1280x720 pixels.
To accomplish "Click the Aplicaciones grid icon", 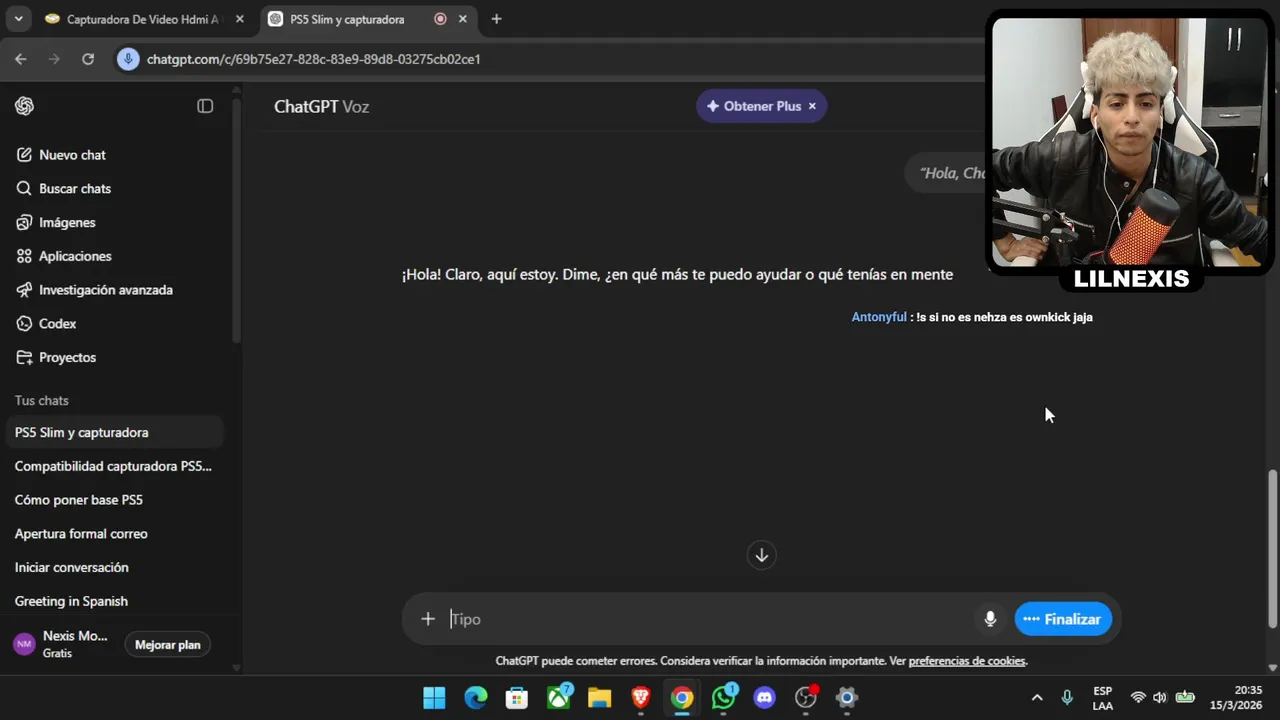I will pos(24,256).
